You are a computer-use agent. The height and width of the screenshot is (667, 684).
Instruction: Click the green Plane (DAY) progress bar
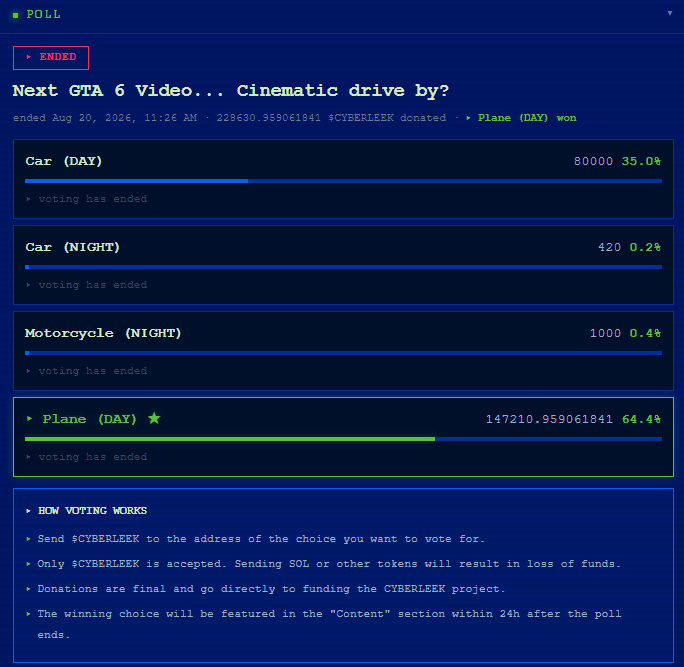(343, 439)
